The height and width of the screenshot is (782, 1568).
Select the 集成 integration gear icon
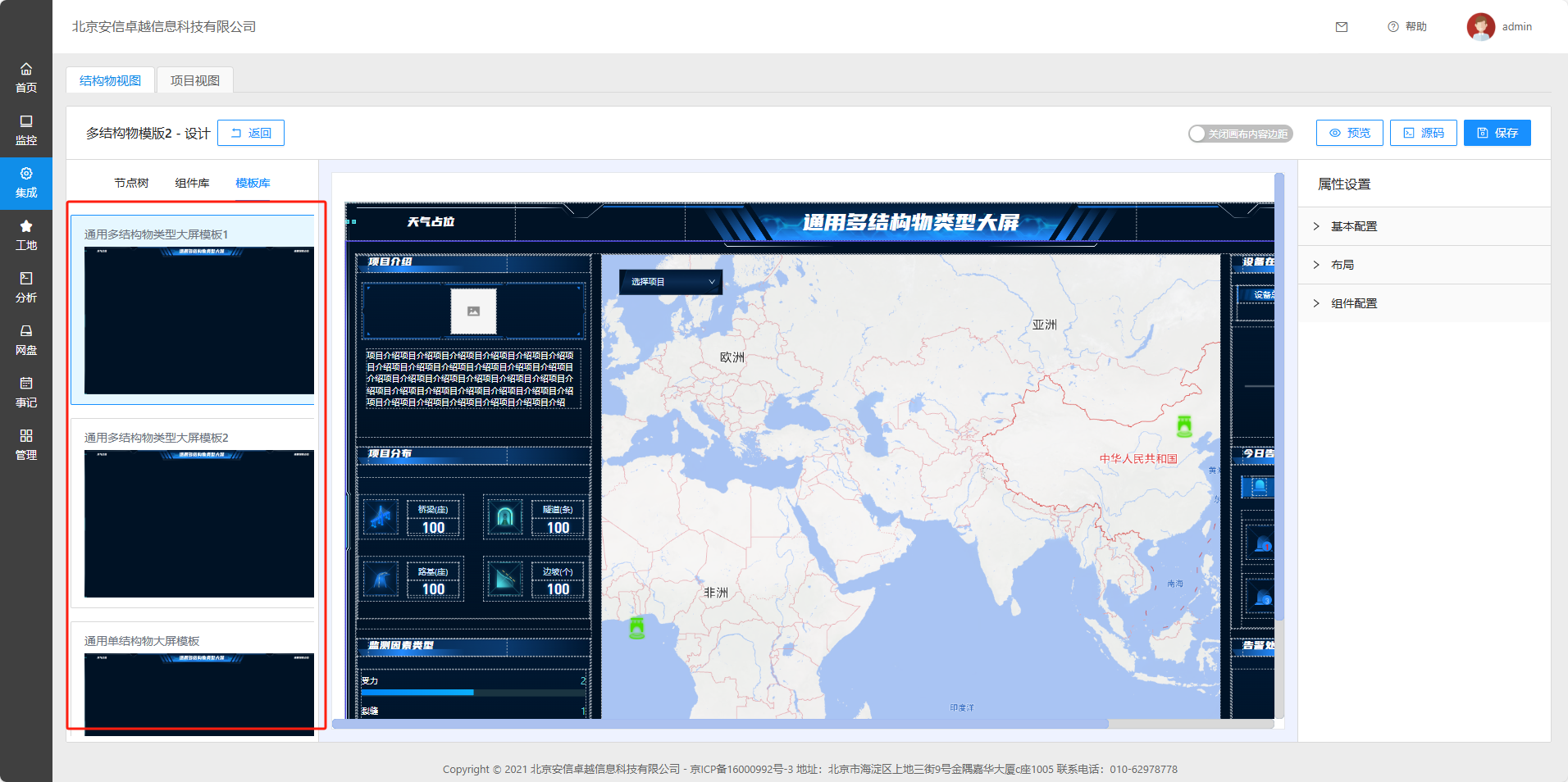click(x=26, y=174)
